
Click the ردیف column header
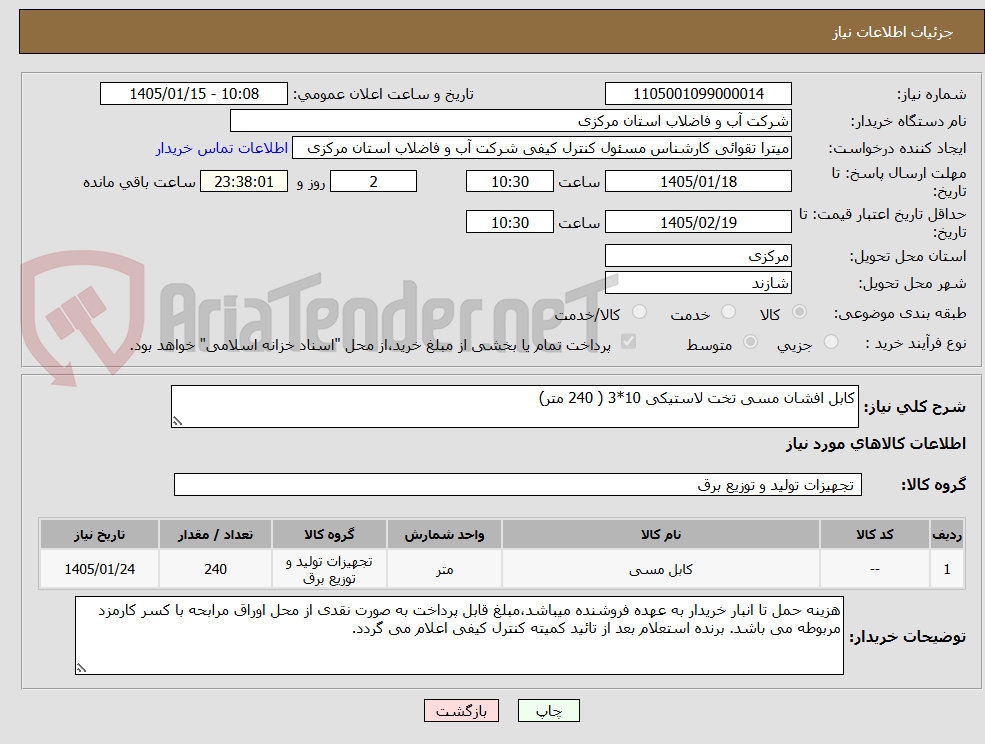(x=947, y=534)
